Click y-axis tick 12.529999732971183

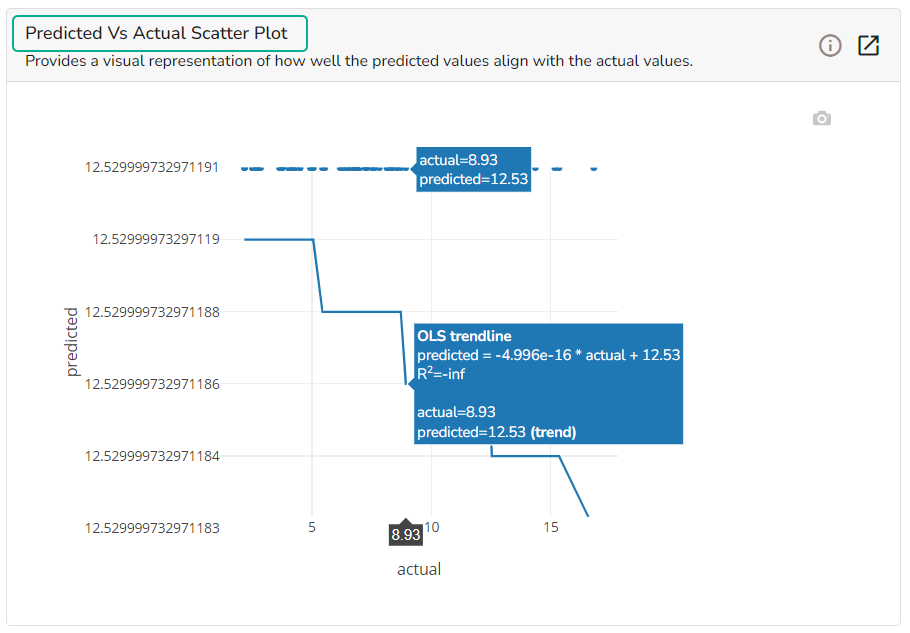(152, 527)
